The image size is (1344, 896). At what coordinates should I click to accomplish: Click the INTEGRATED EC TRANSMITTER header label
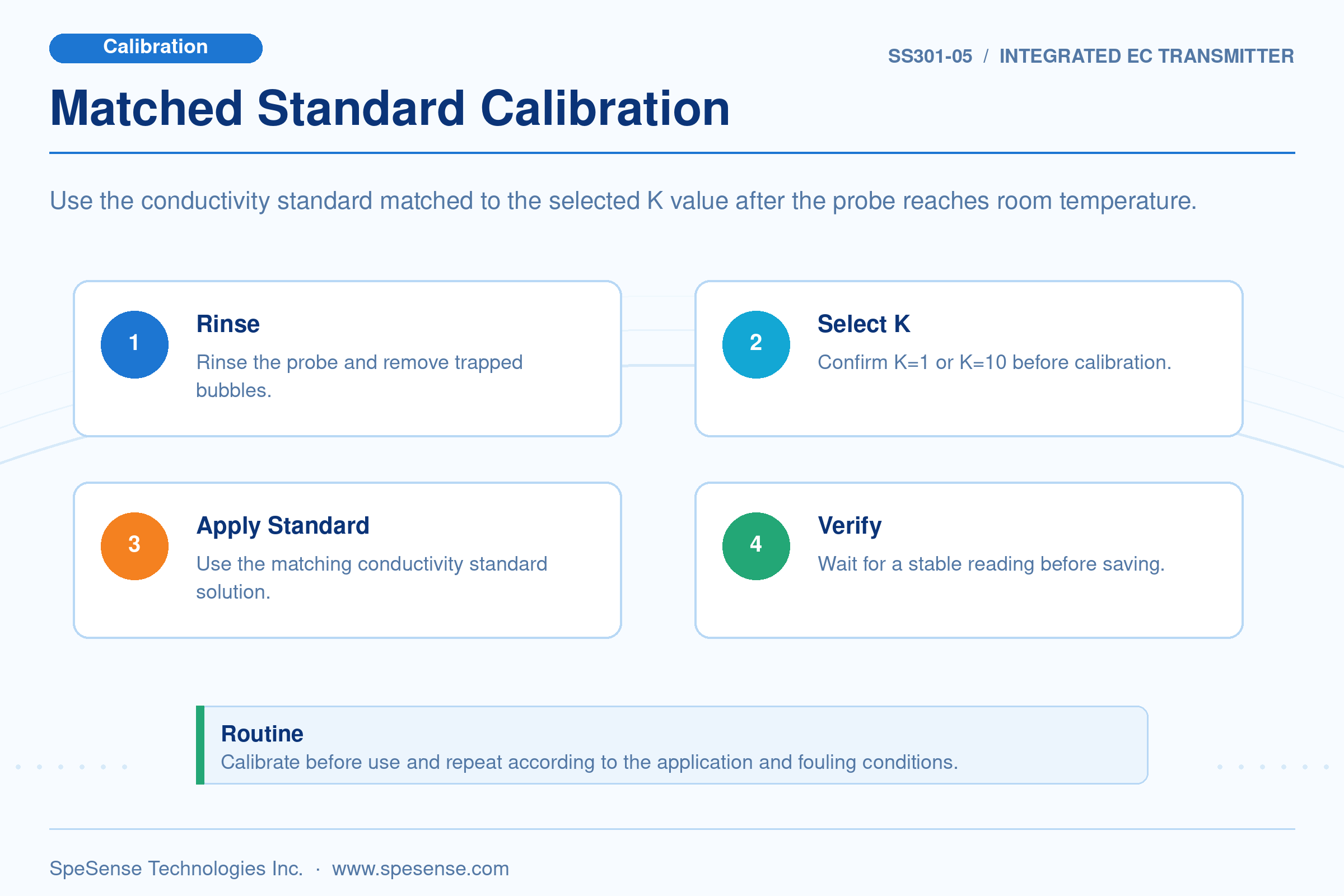[x=1146, y=56]
